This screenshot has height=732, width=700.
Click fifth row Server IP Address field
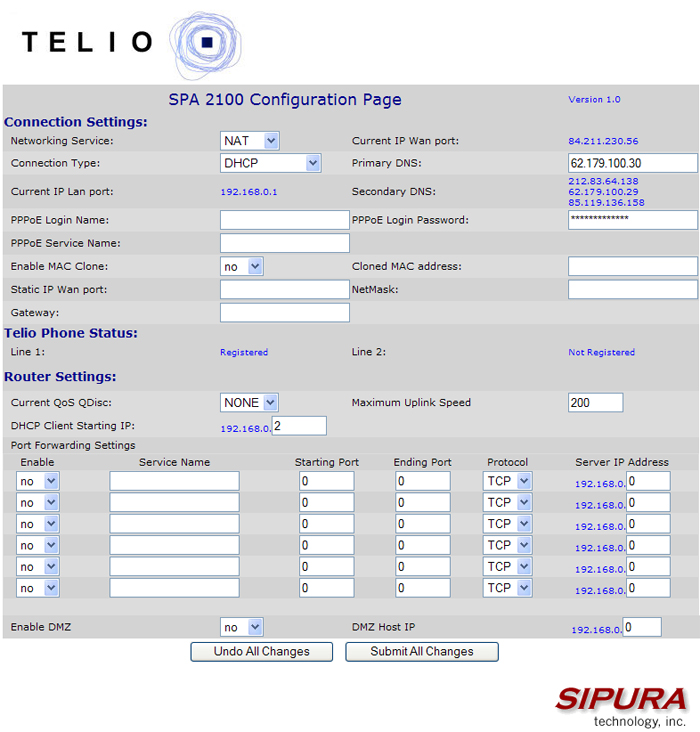click(649, 567)
